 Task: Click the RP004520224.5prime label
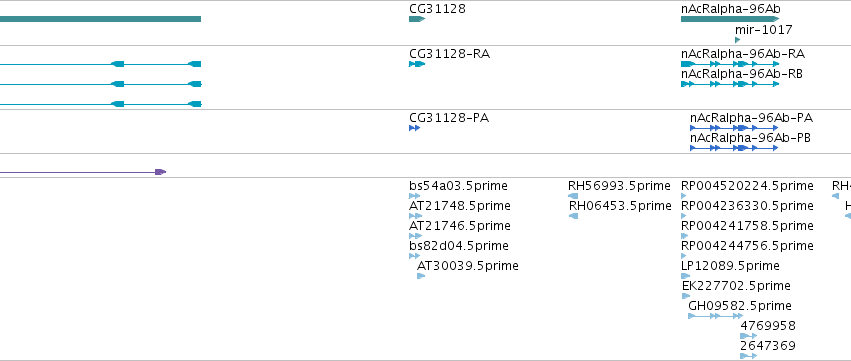[747, 186]
